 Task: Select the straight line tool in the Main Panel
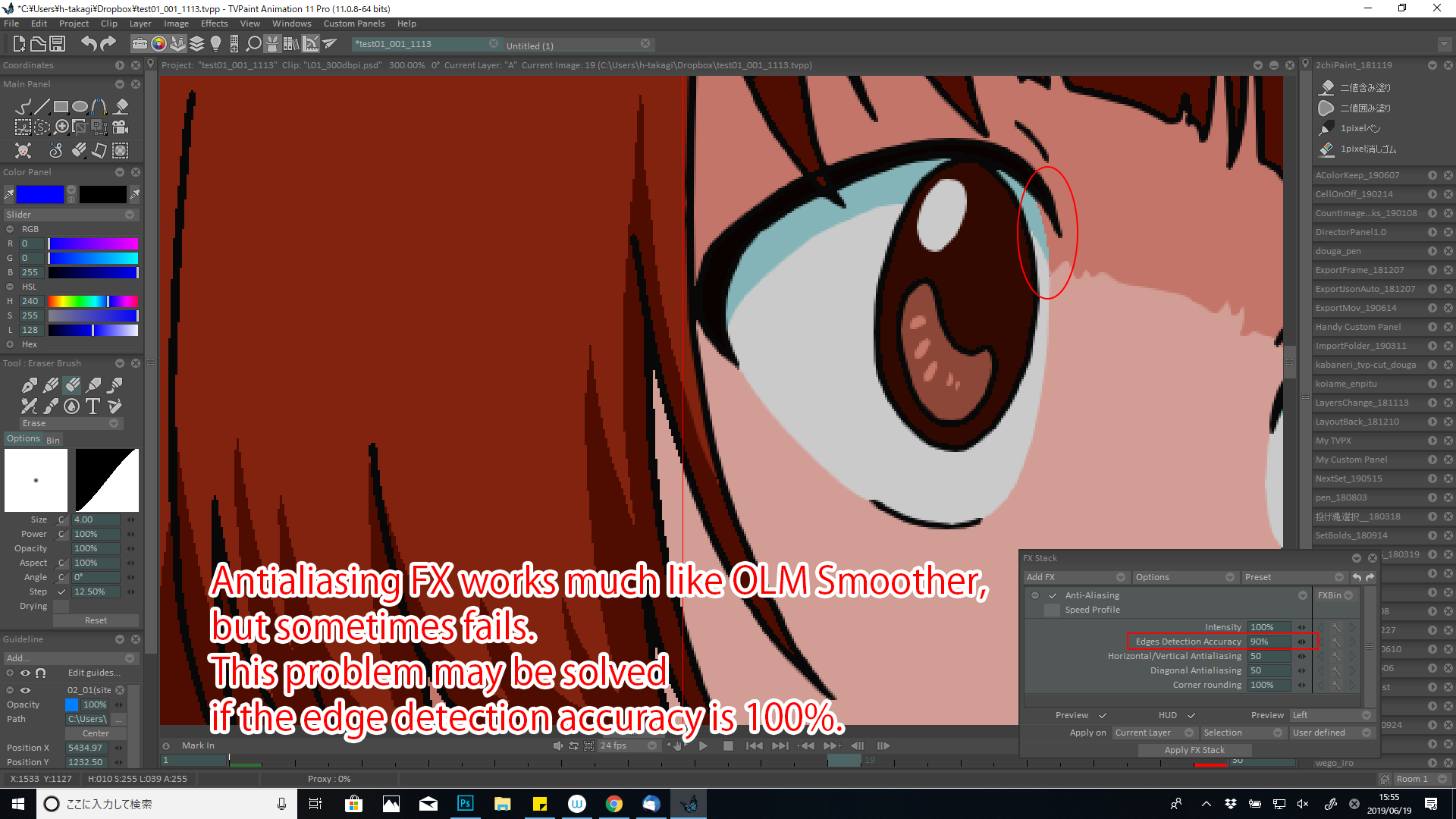pos(42,107)
